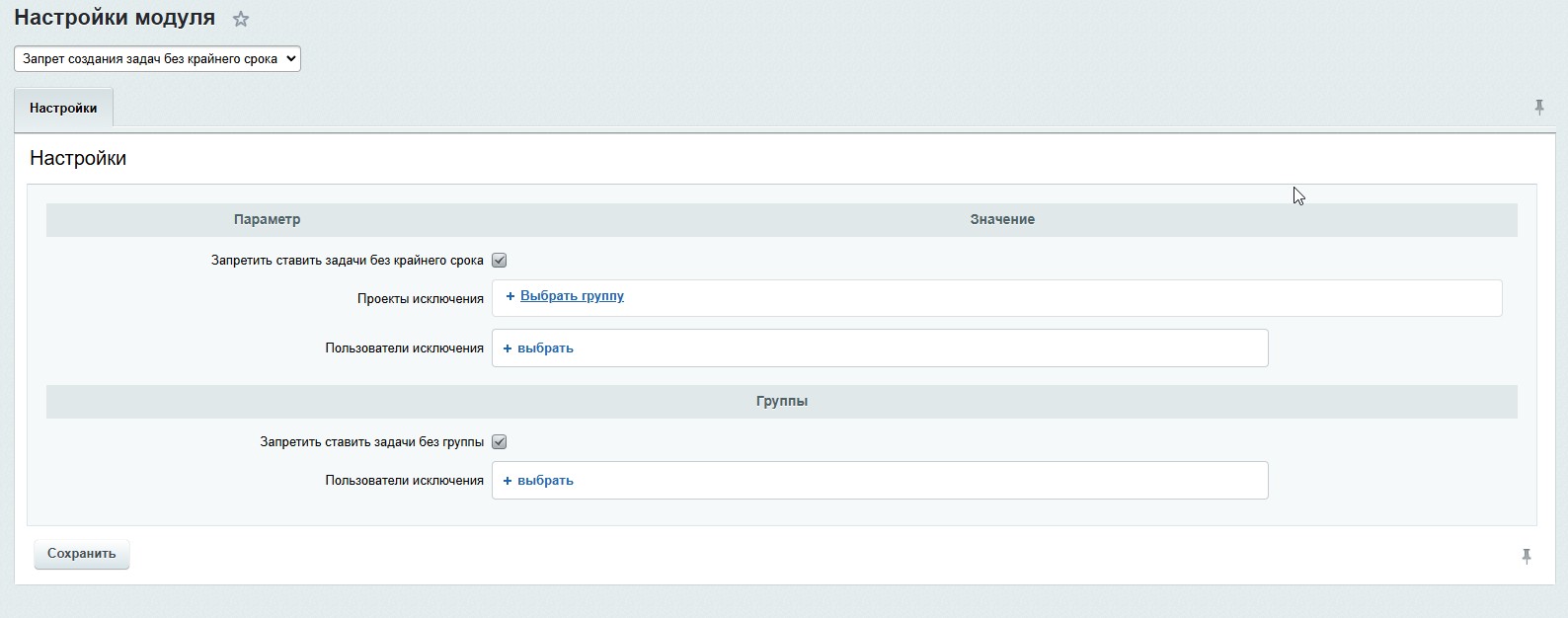1568x618 pixels.
Task: Click the label Запретить ставить задачи без группы
Action: 371,442
